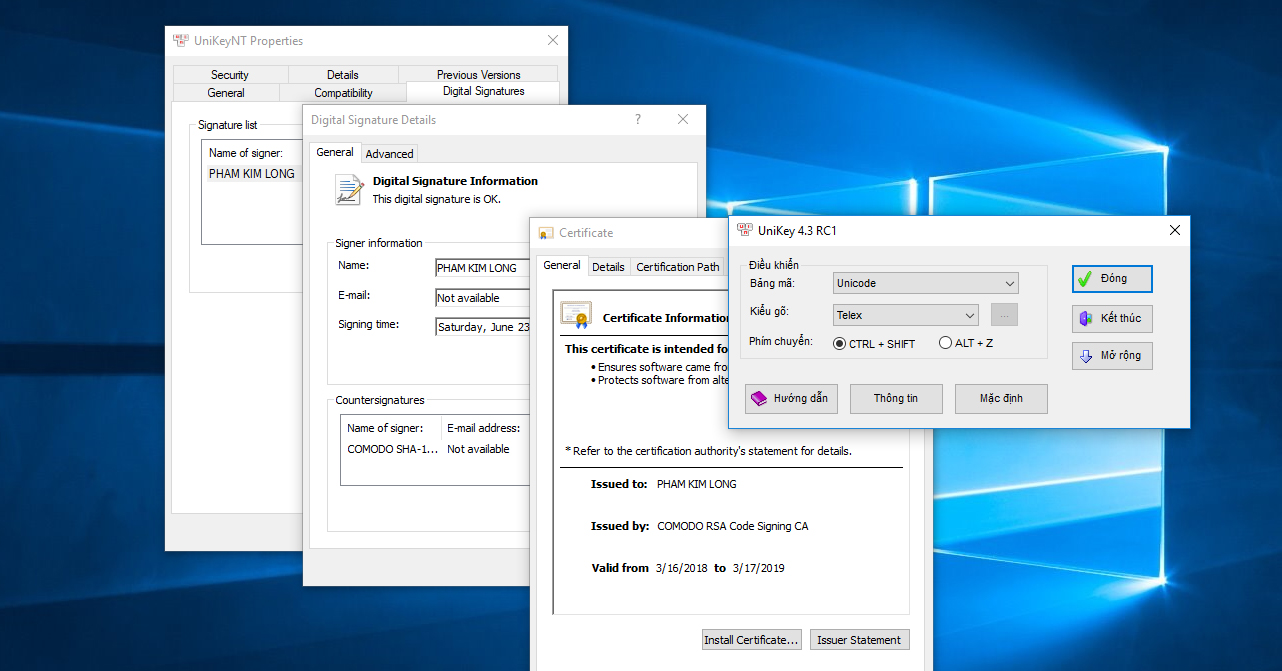
Task: Click the Thông tin button
Action: (x=896, y=398)
